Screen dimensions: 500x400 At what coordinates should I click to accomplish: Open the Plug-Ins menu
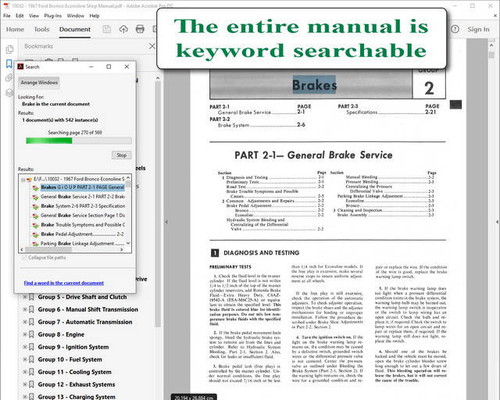[x=53, y=16]
